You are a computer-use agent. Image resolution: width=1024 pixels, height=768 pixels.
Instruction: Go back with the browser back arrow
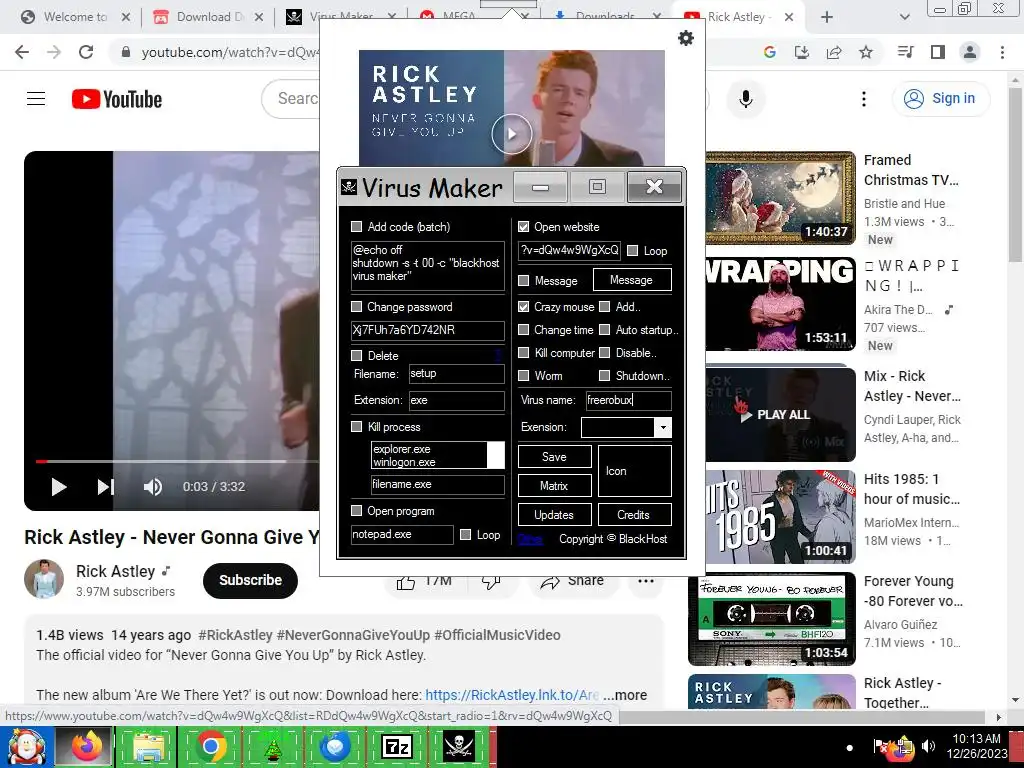22,52
